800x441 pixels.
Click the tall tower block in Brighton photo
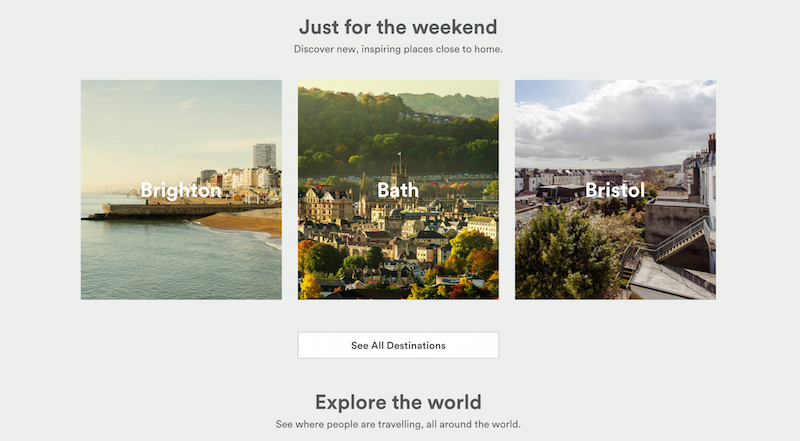264,155
